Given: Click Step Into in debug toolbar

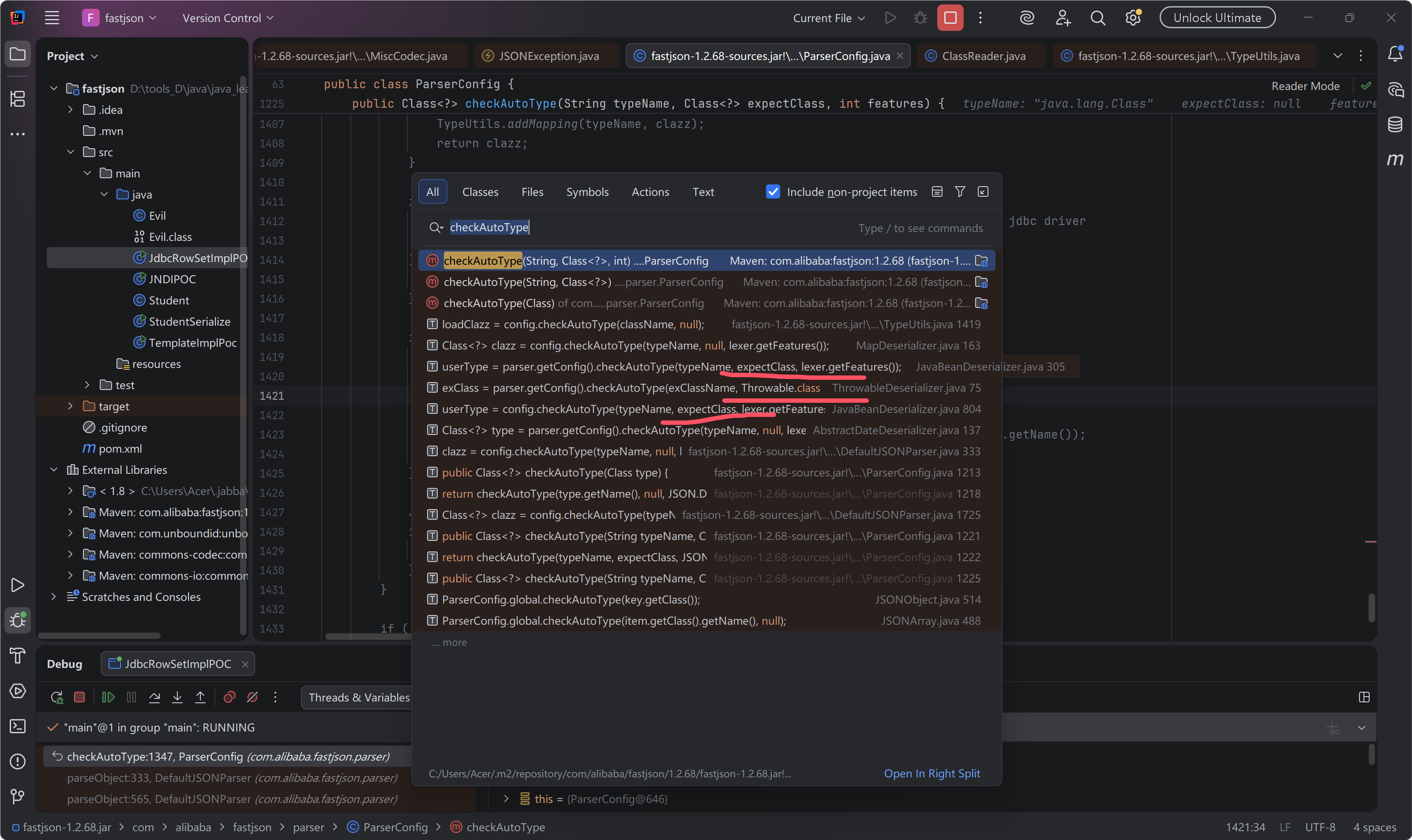Looking at the screenshot, I should coord(177,697).
